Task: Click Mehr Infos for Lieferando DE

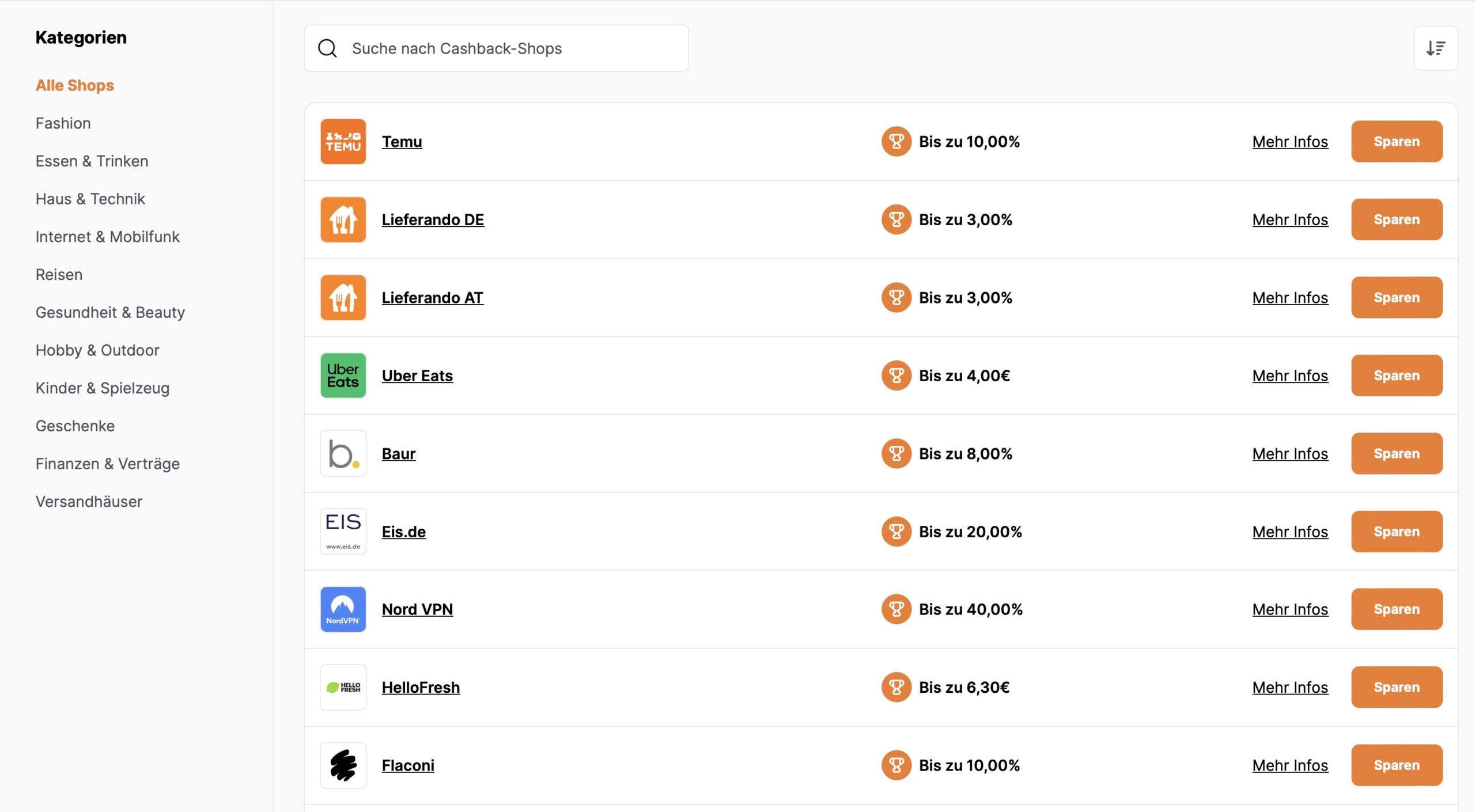Action: (1290, 219)
